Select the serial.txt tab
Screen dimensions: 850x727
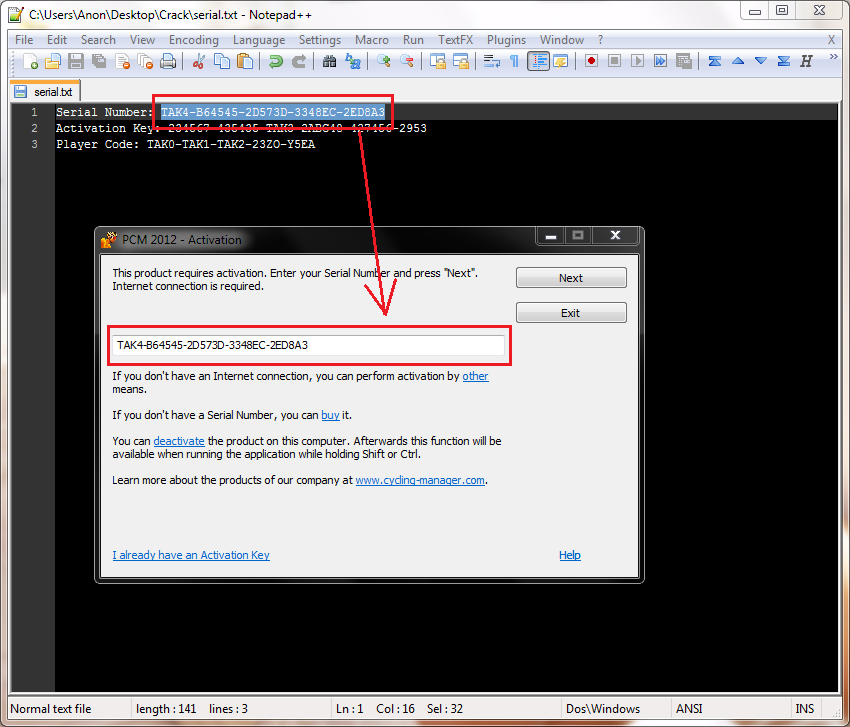(x=46, y=92)
